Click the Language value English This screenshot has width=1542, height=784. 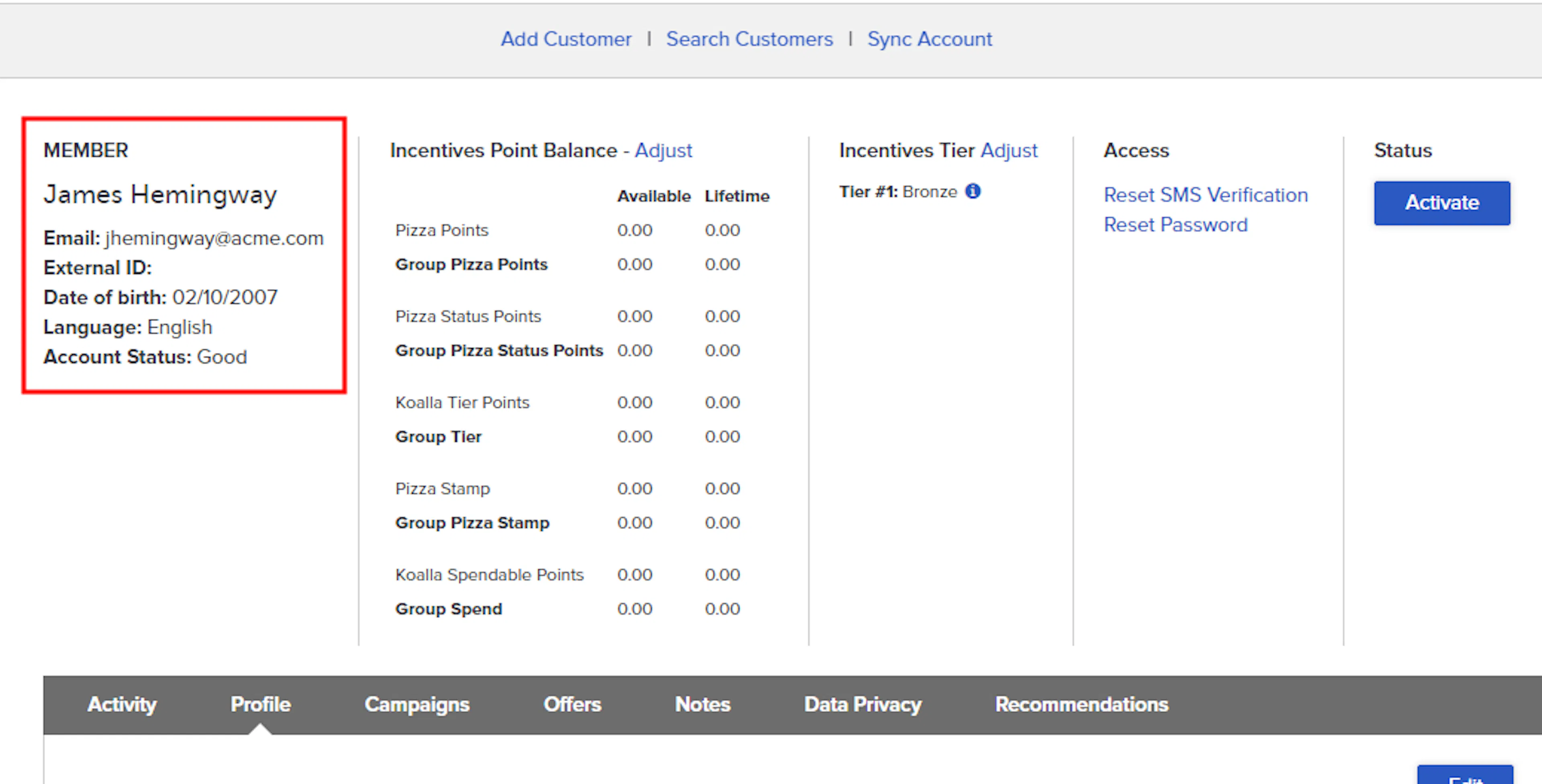point(179,327)
